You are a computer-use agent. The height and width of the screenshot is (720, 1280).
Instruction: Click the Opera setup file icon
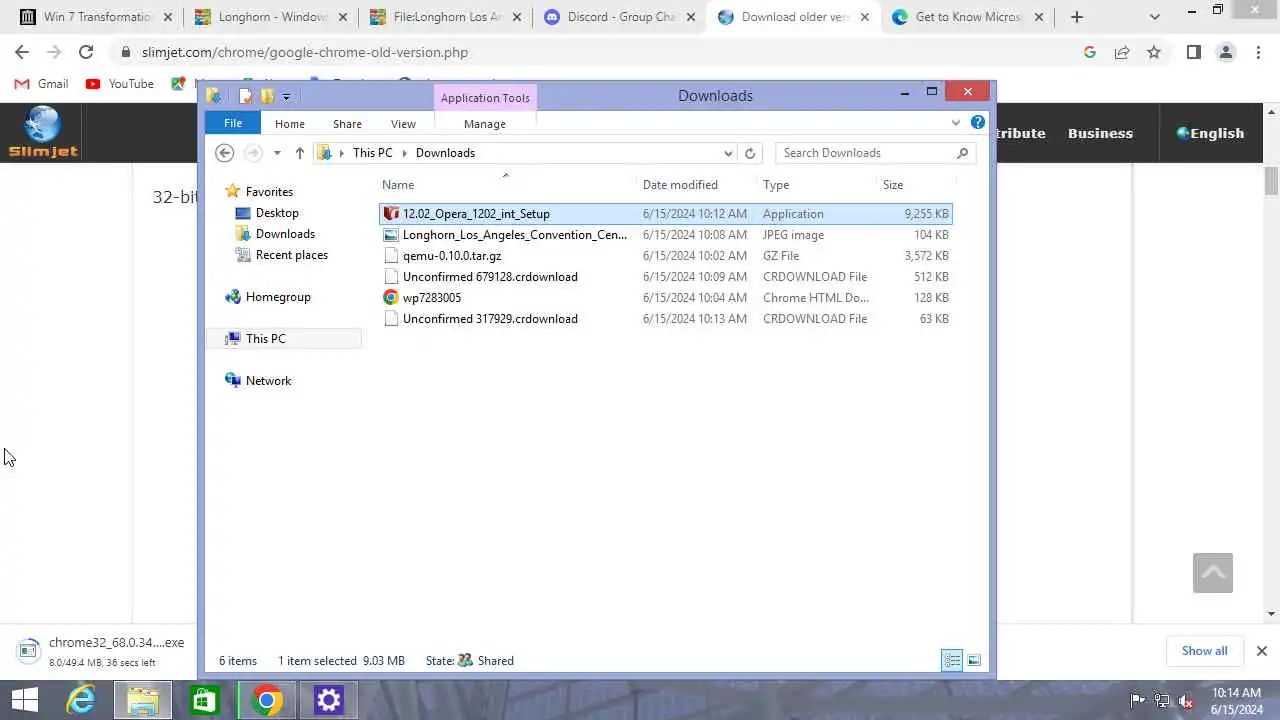[391, 214]
